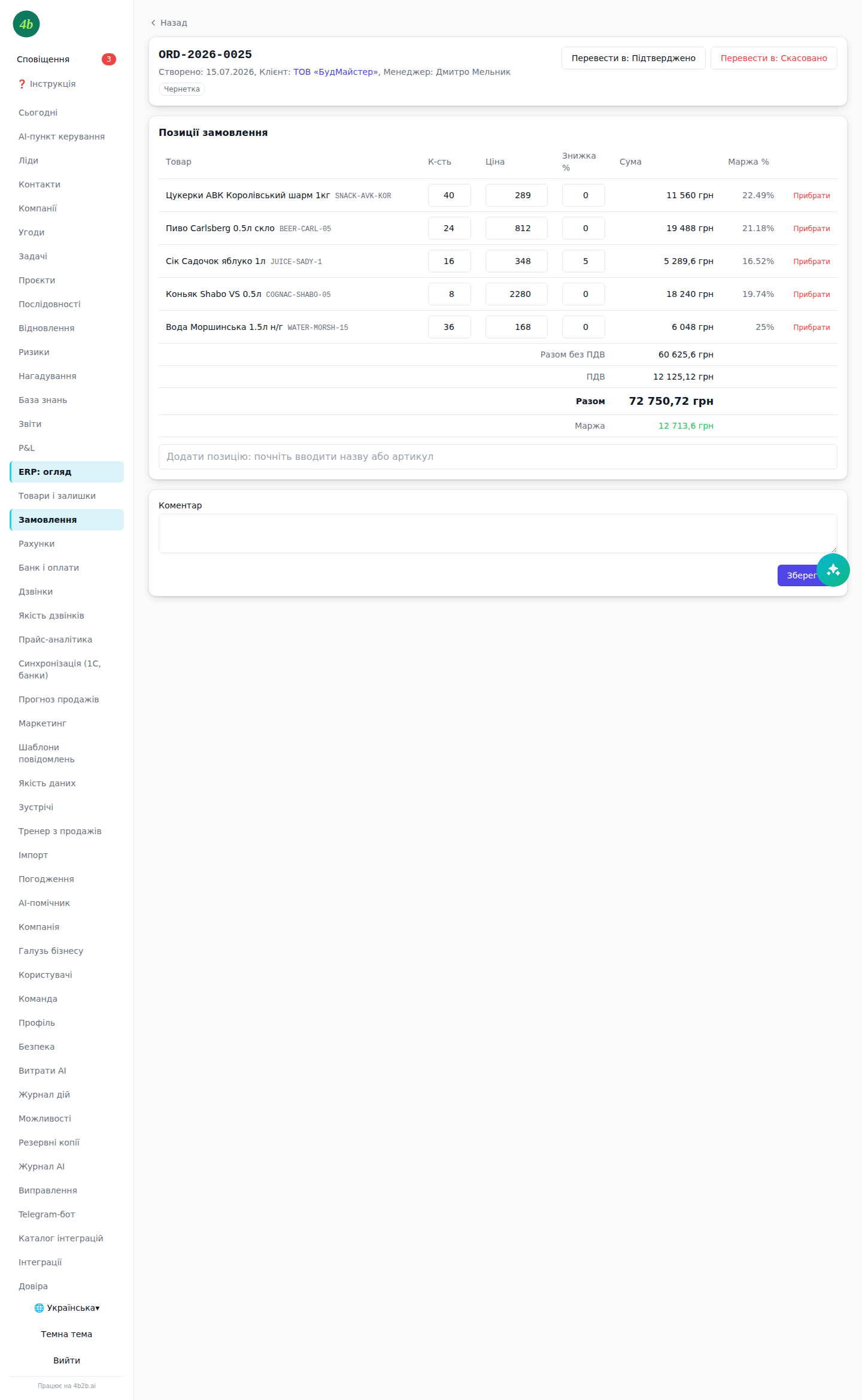The image size is (862, 1400).
Task: Open the AI assistant floating sparkle button
Action: coord(833,570)
